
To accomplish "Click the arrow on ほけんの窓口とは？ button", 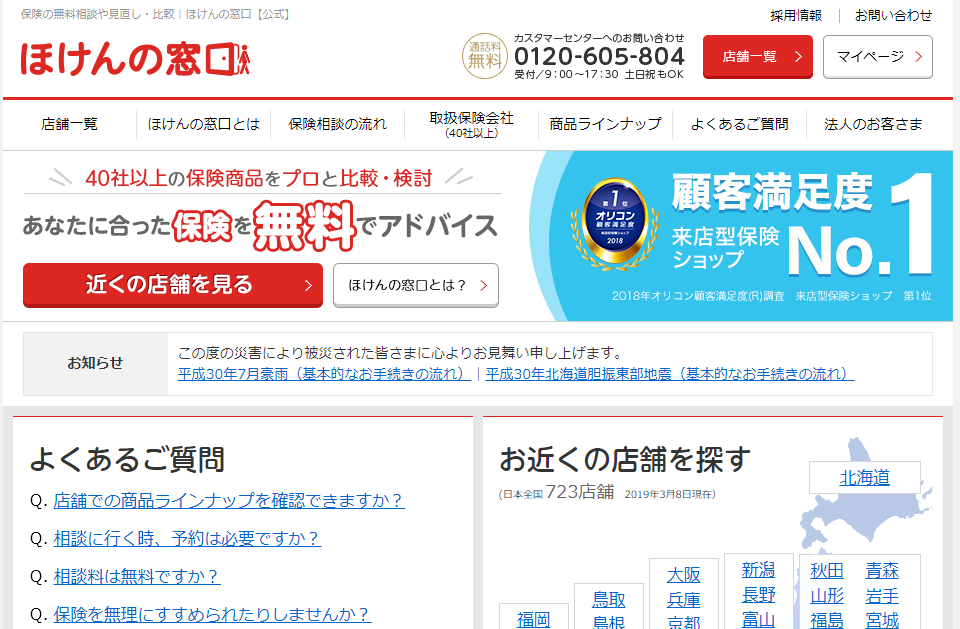I will point(484,285).
